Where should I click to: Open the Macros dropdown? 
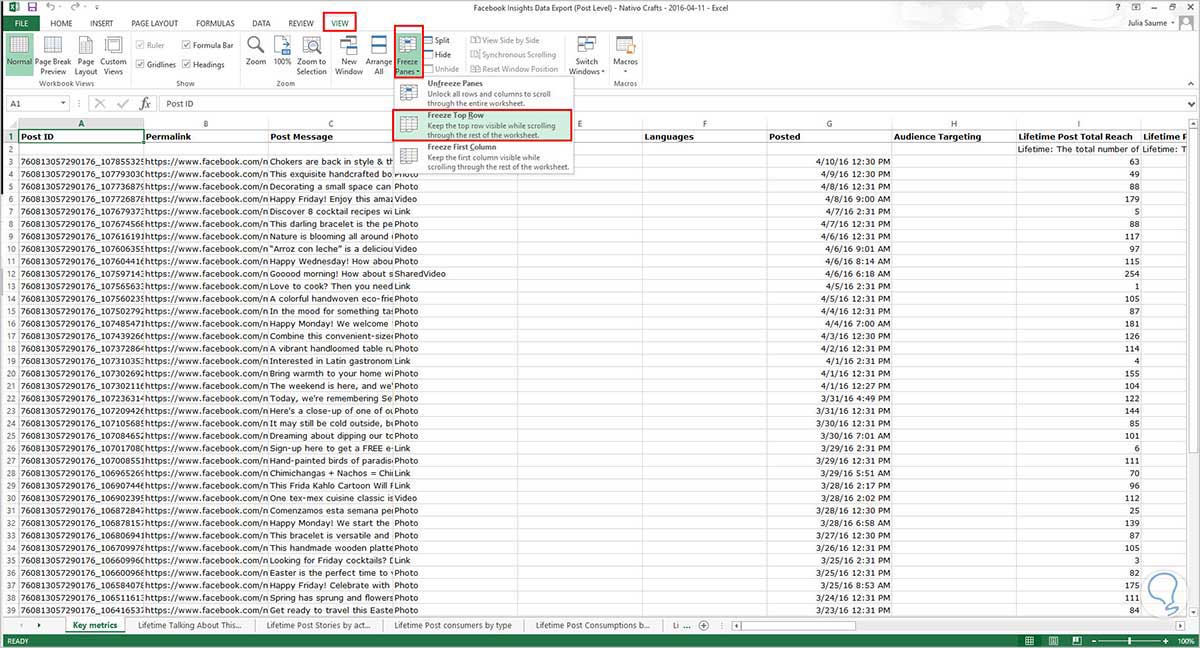626,55
